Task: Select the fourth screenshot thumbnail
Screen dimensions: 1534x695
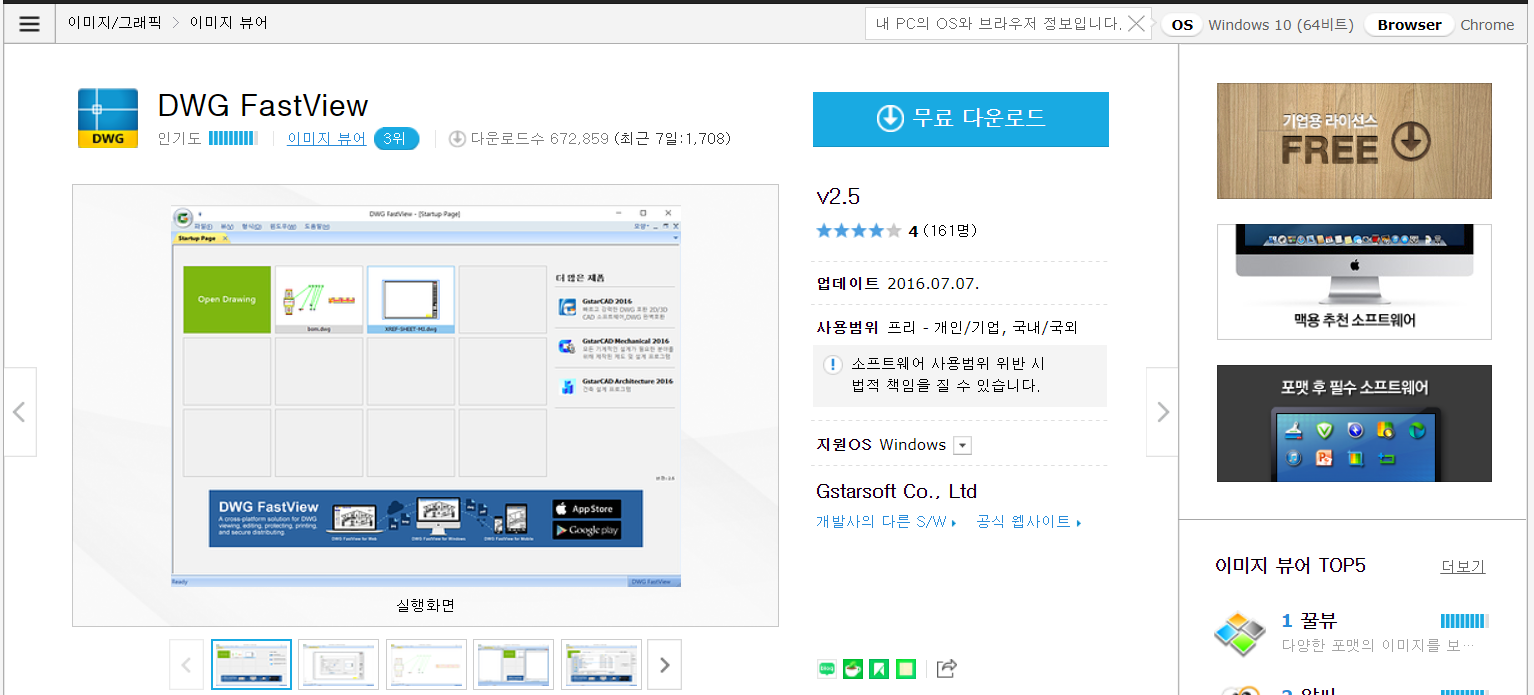Action: click(513, 665)
